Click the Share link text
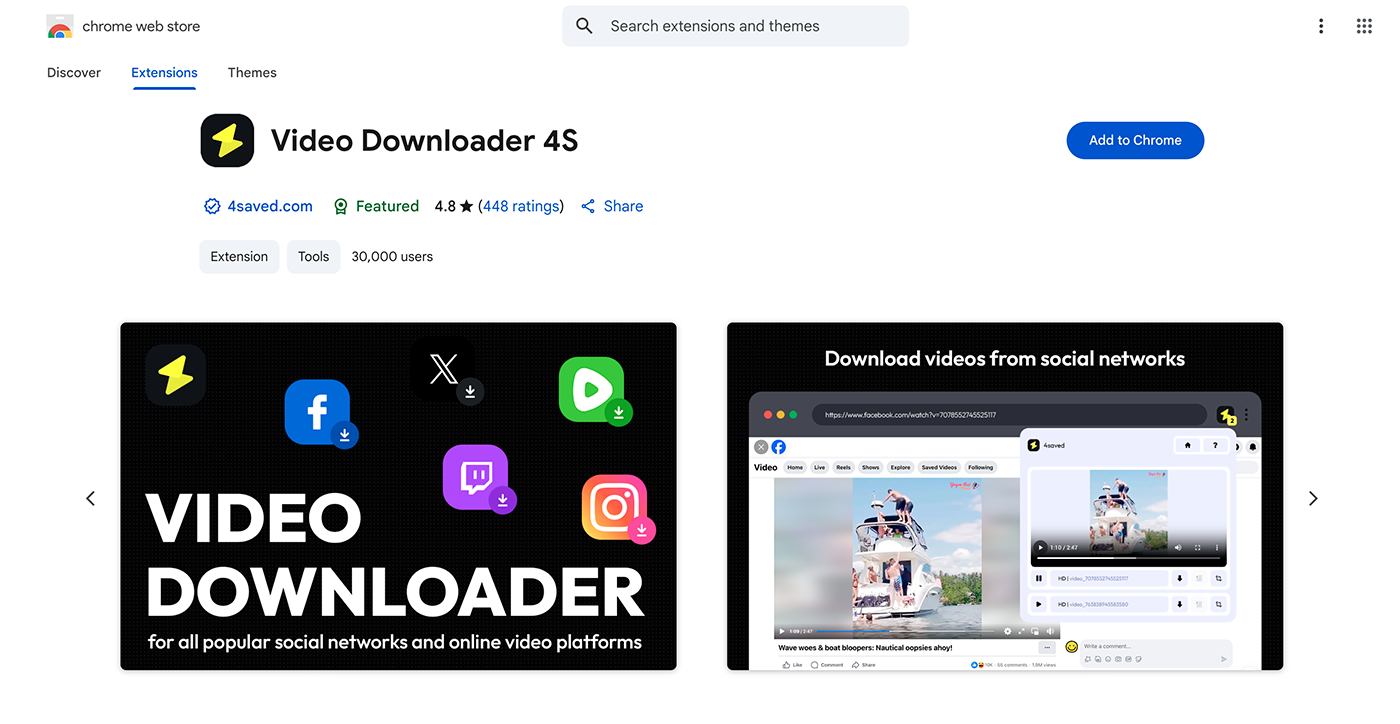 [x=623, y=206]
